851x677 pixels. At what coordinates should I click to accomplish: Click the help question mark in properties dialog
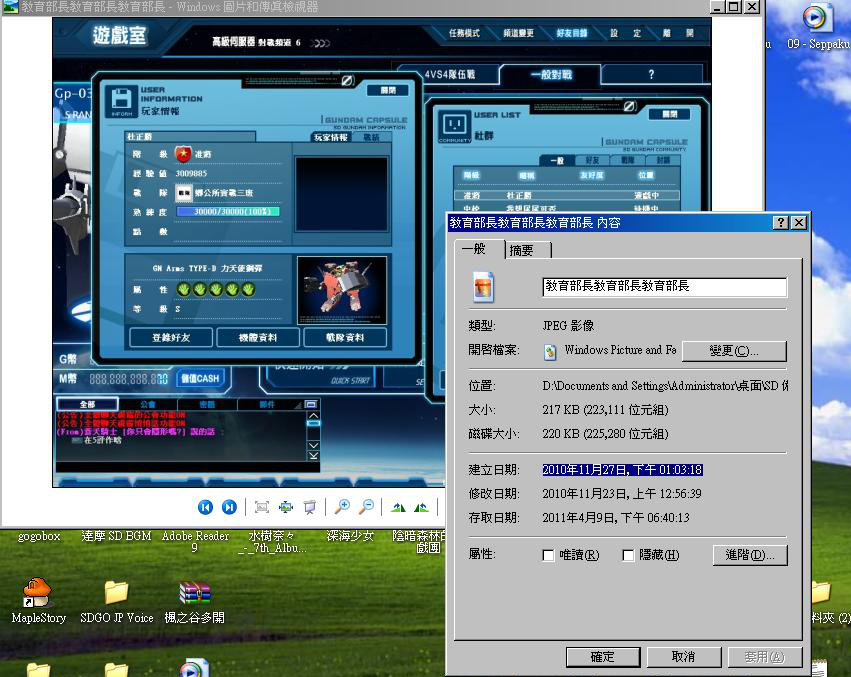click(780, 223)
